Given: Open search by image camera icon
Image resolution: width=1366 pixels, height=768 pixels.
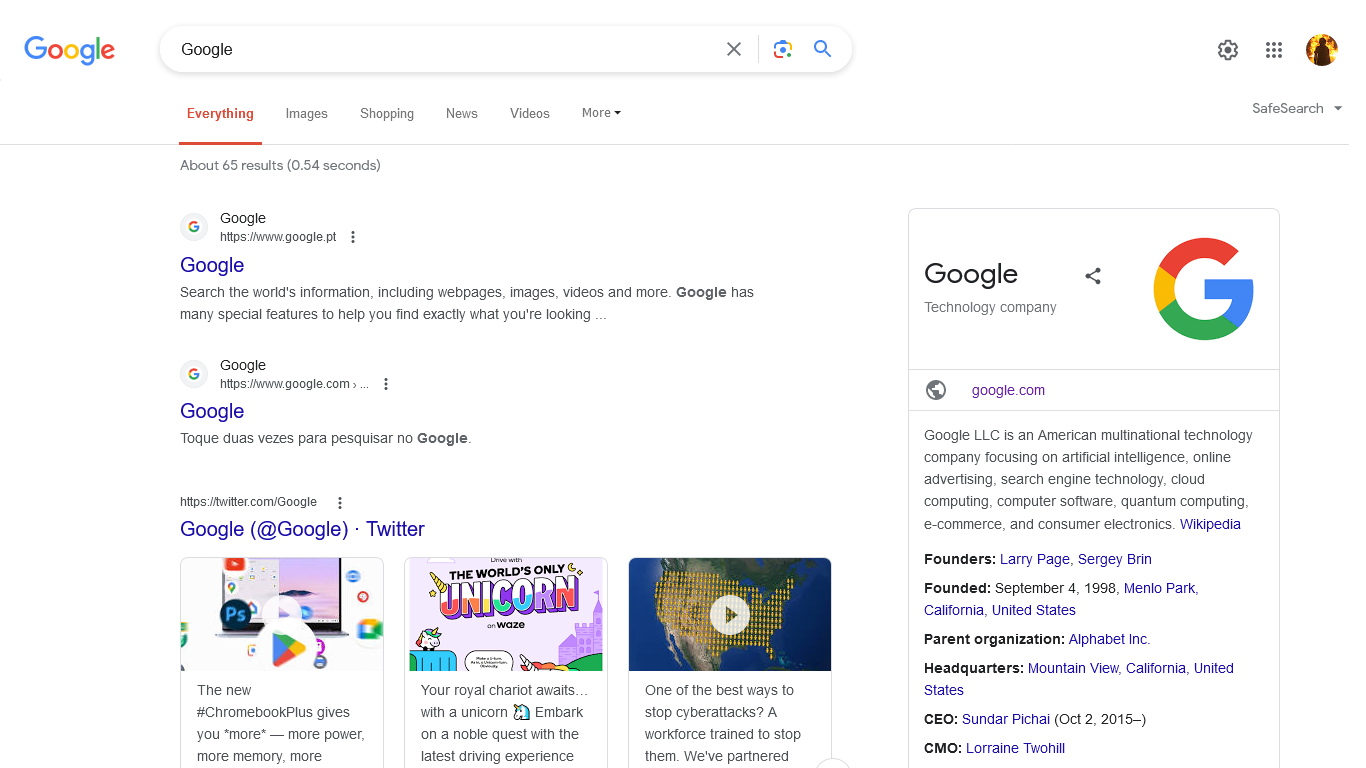Looking at the screenshot, I should tap(783, 49).
